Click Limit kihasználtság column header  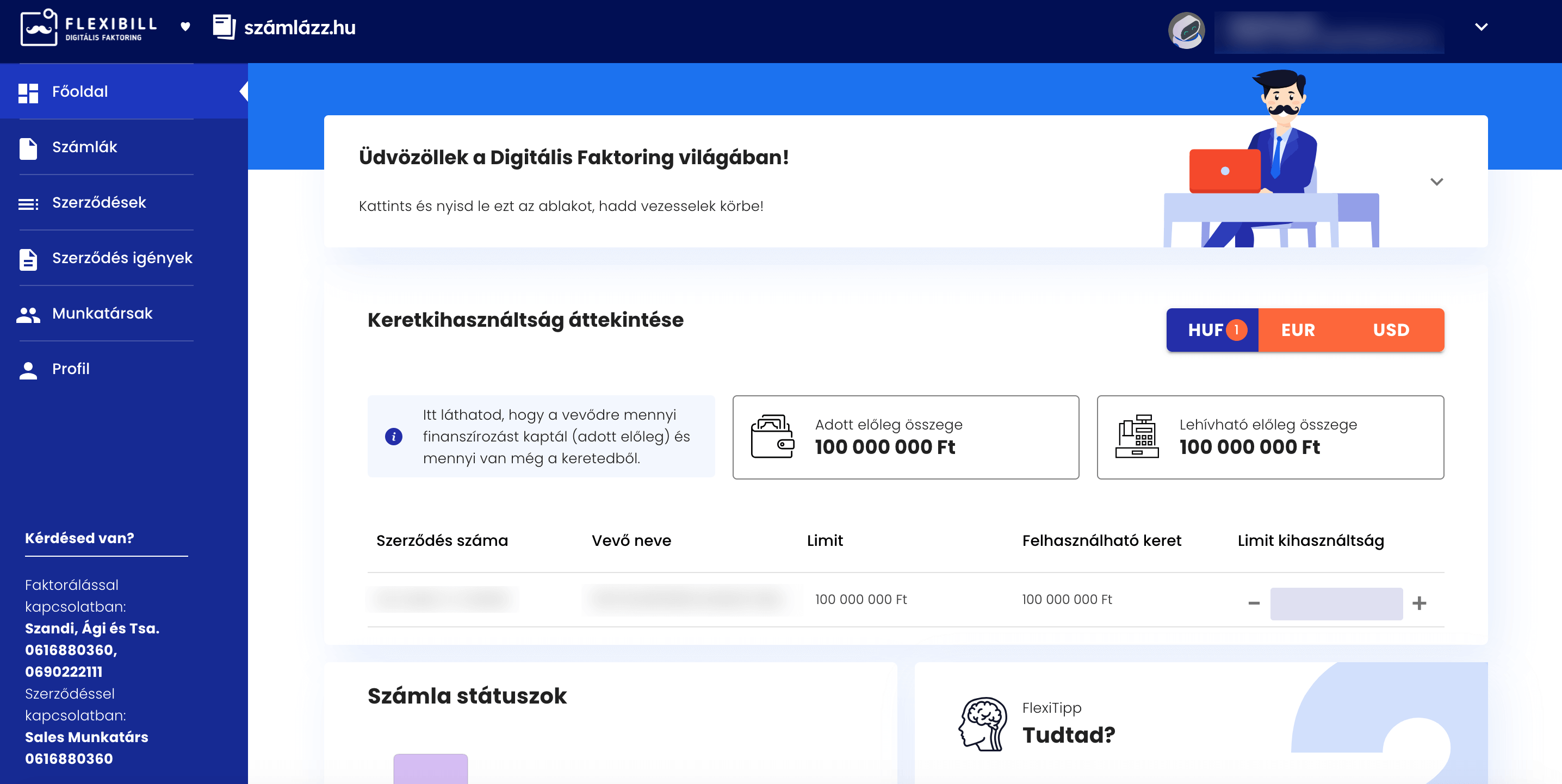point(1310,541)
